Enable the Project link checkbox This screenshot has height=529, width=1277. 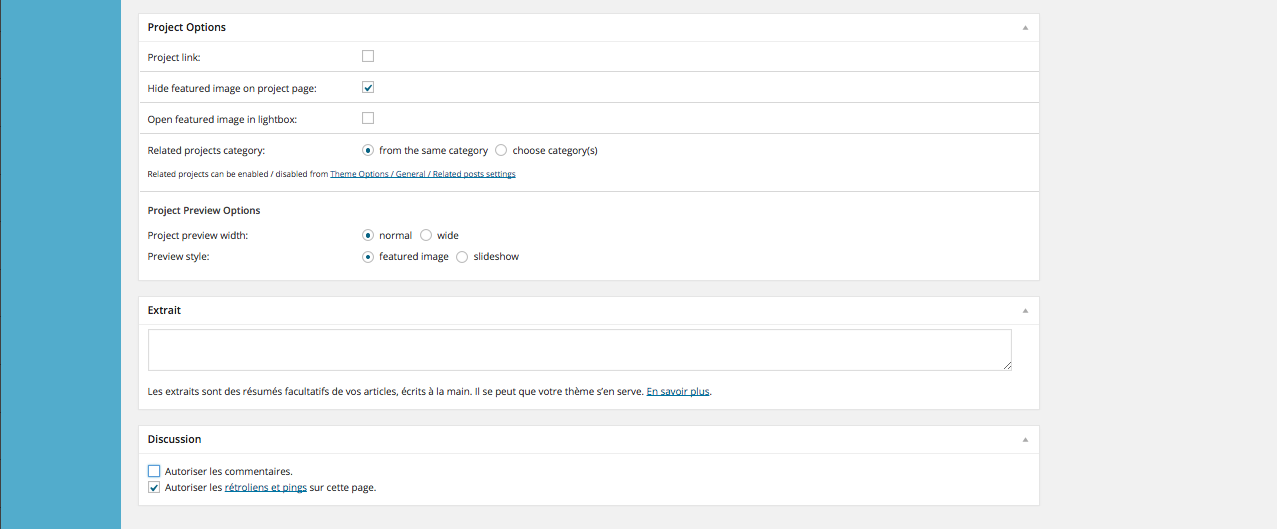click(x=368, y=56)
